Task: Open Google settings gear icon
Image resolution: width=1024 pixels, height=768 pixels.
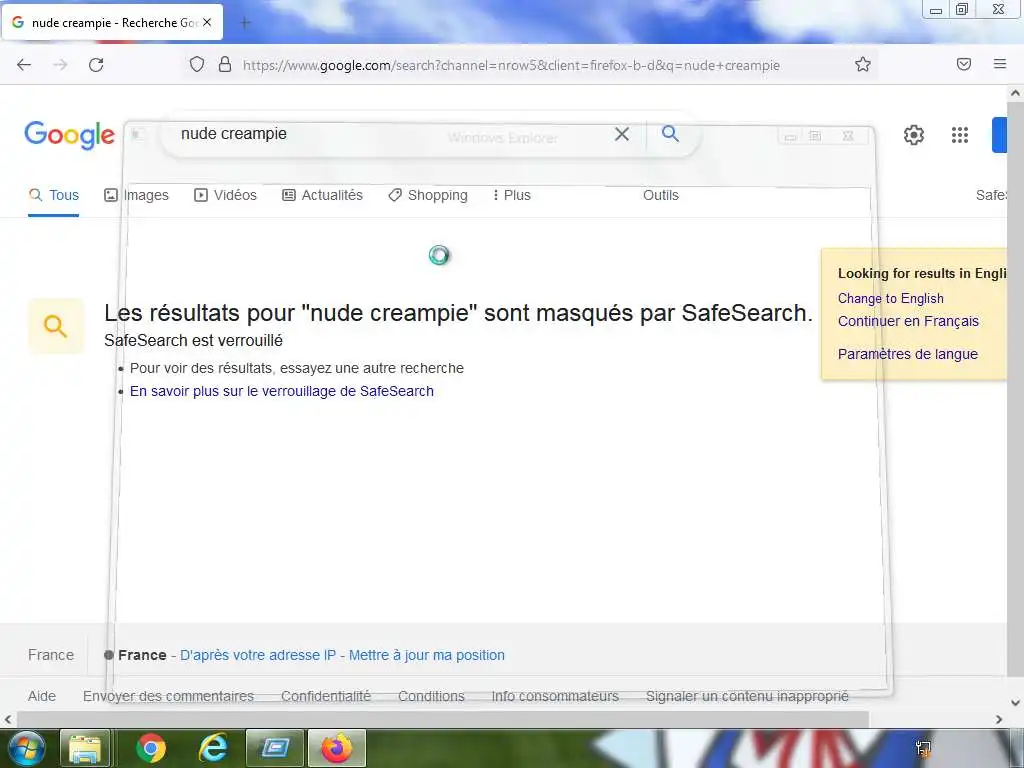Action: point(914,135)
